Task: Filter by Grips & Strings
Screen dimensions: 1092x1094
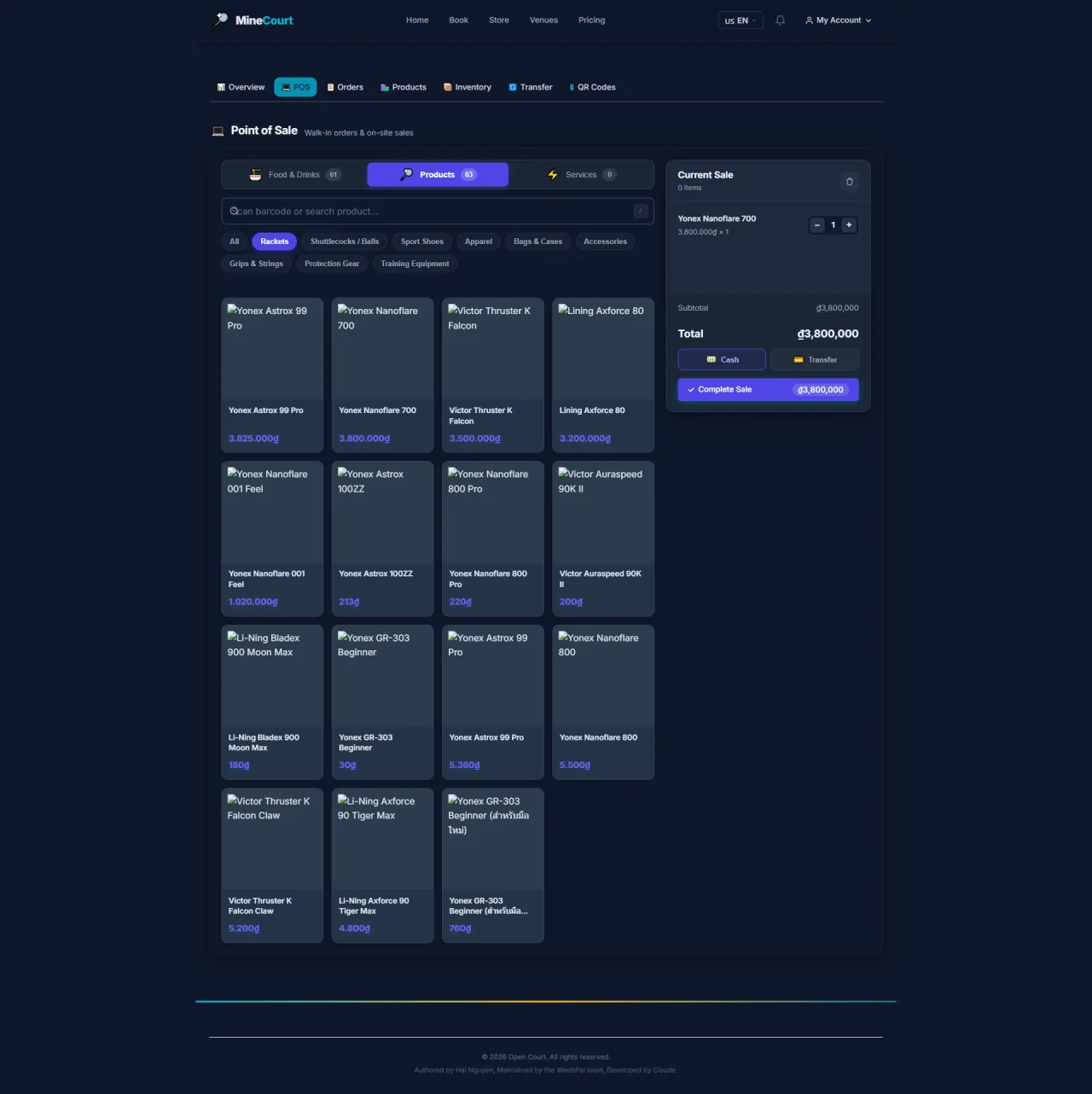Action: pos(257,264)
